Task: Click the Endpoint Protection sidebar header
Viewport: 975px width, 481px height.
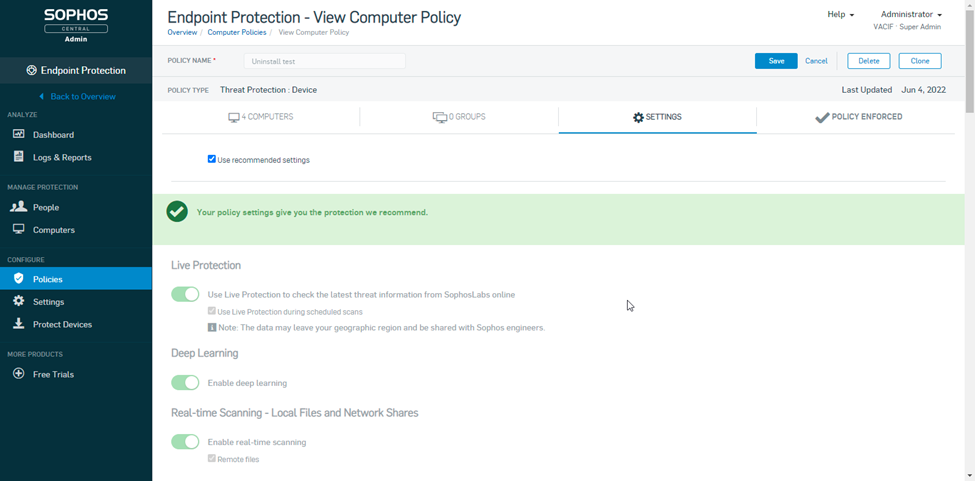Action: point(76,70)
